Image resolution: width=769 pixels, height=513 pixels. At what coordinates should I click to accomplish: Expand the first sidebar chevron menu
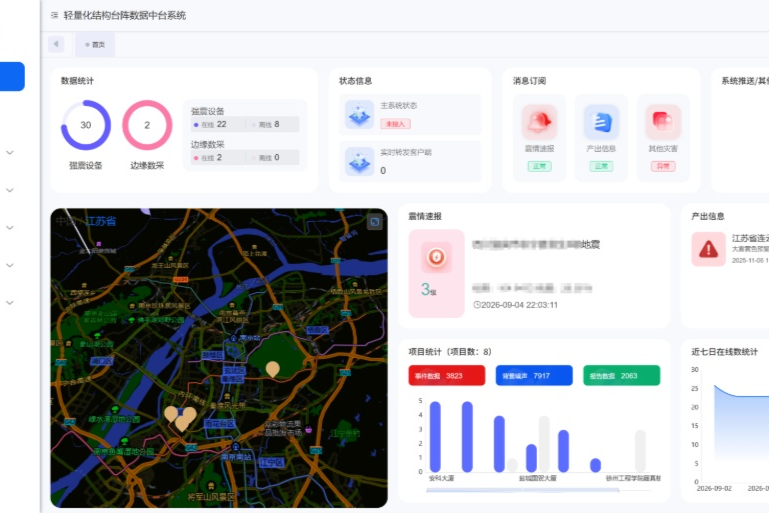coord(10,153)
